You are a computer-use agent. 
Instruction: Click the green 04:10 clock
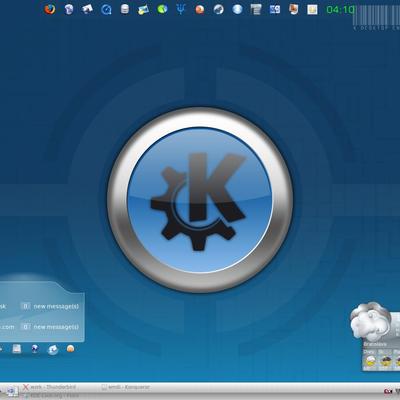pyautogui.click(x=340, y=10)
